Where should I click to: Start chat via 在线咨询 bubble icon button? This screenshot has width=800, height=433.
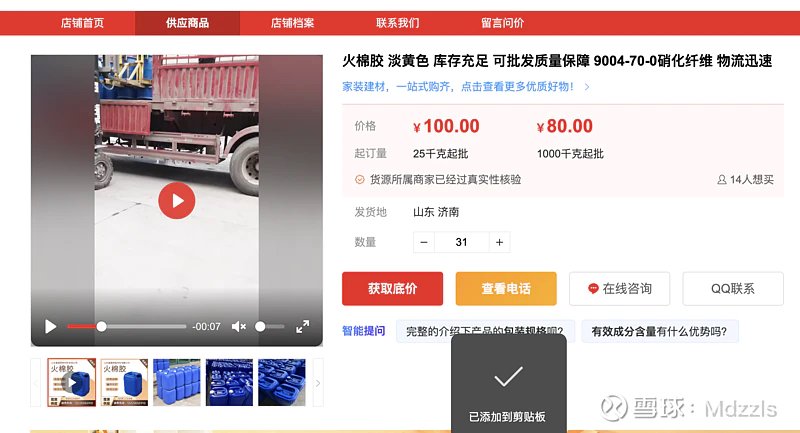tap(619, 289)
